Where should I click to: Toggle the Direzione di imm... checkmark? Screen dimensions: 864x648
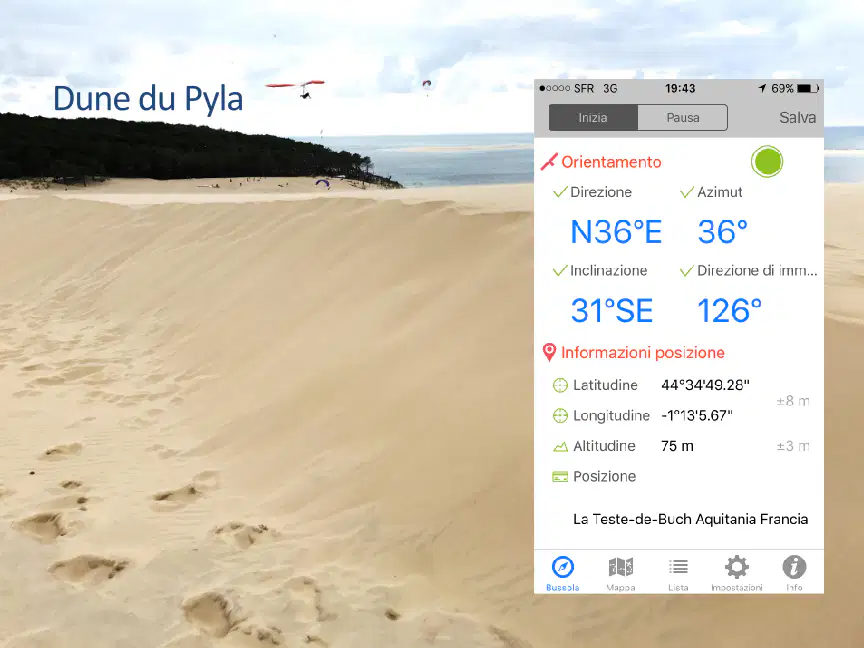(x=687, y=271)
